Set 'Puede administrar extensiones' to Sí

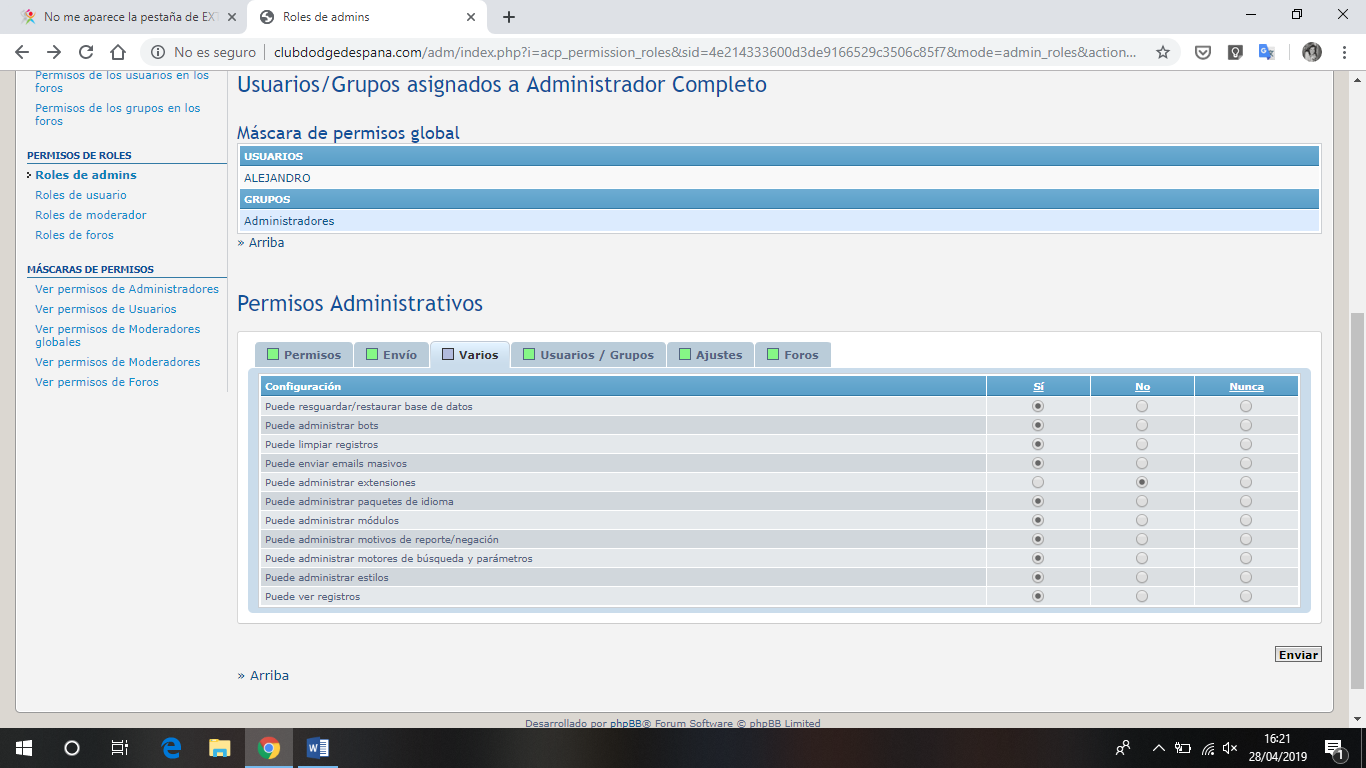coord(1038,482)
